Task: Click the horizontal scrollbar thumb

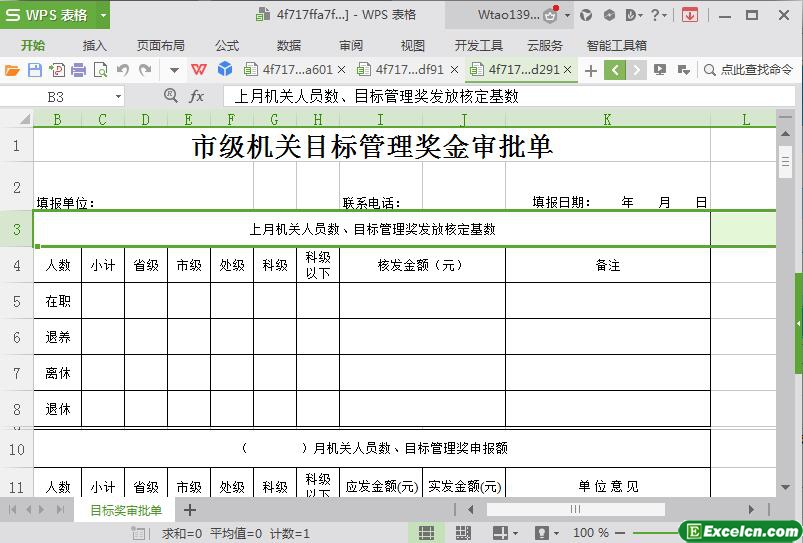Action: (575, 510)
